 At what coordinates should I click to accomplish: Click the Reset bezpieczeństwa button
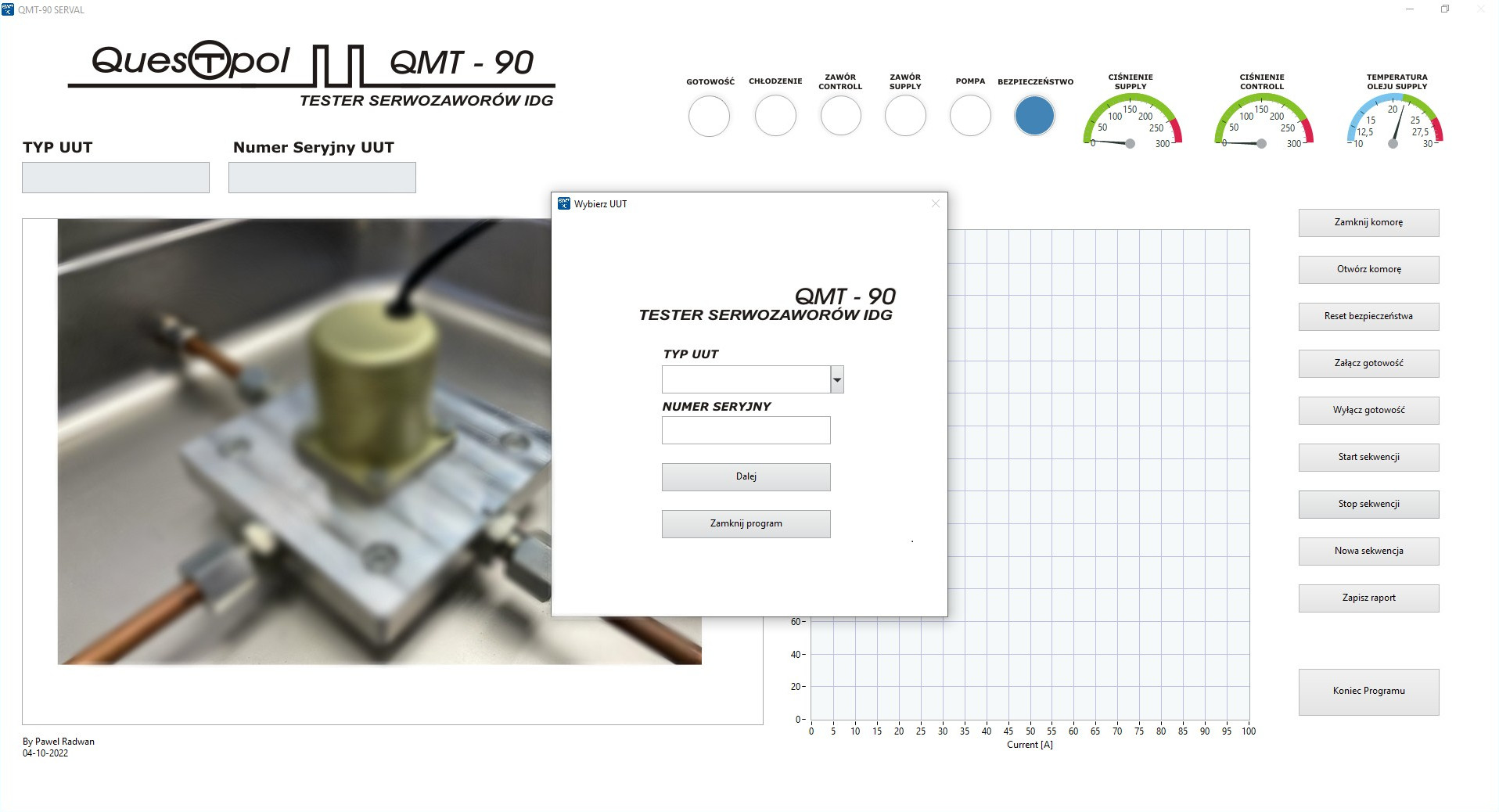(x=1368, y=317)
